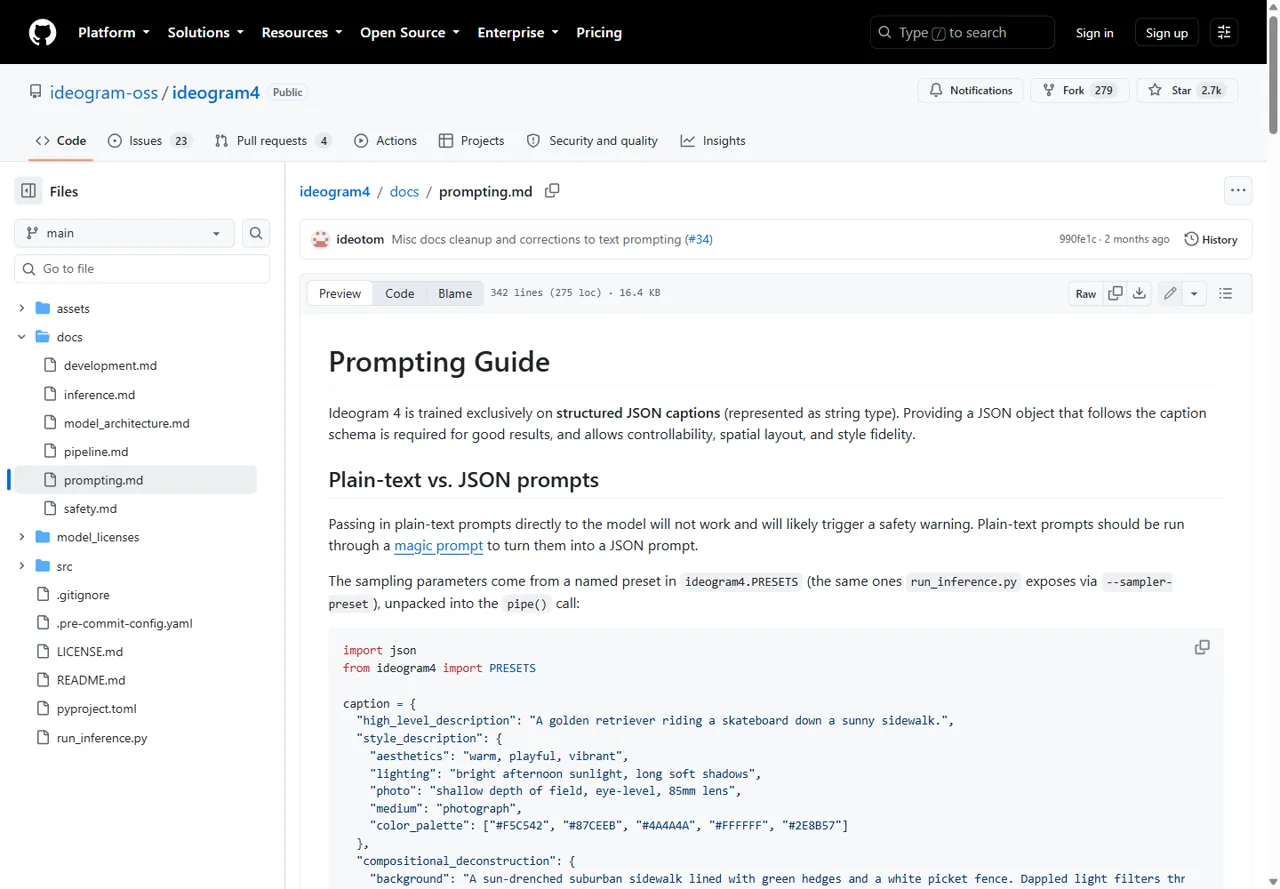Open the header appearance settings icon
This screenshot has width=1280, height=889.
click(x=1224, y=32)
